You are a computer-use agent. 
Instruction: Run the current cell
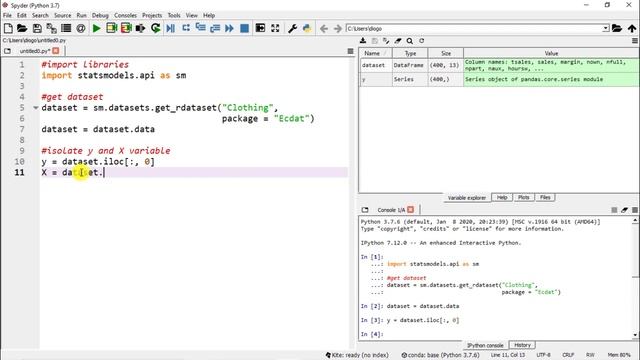(x=111, y=28)
